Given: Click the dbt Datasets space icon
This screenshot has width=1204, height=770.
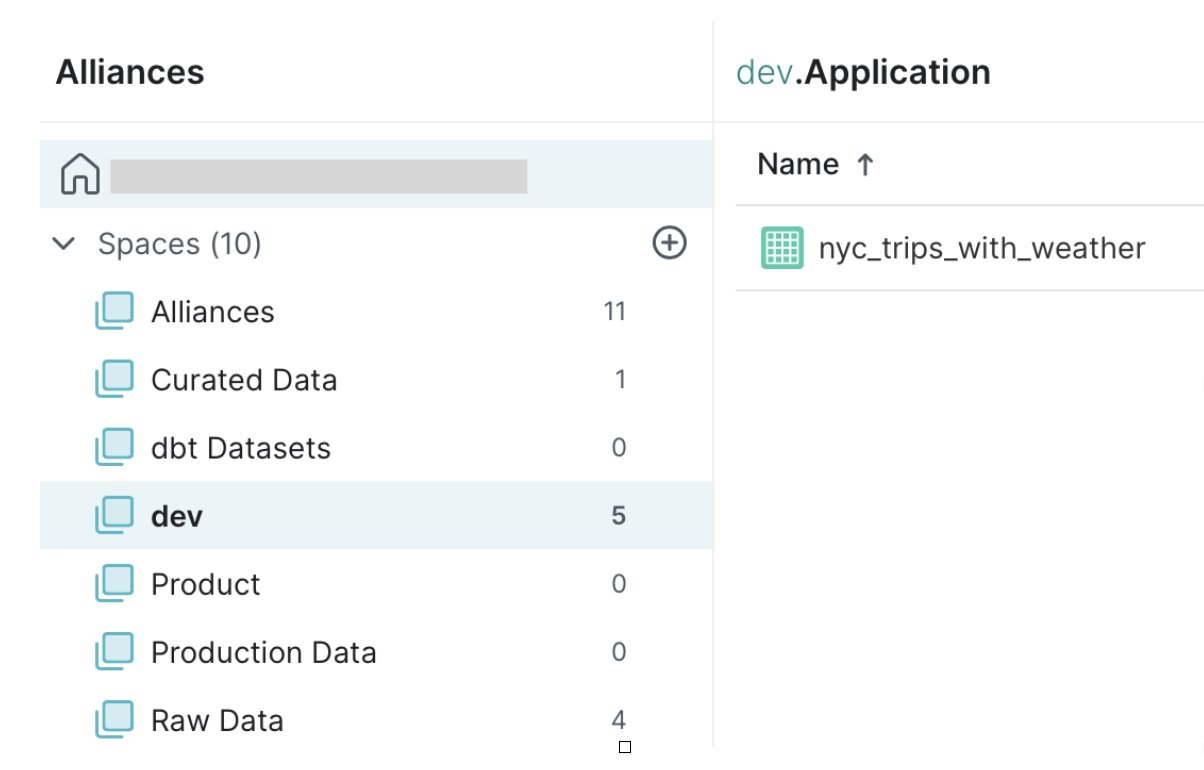Looking at the screenshot, I should (x=114, y=447).
